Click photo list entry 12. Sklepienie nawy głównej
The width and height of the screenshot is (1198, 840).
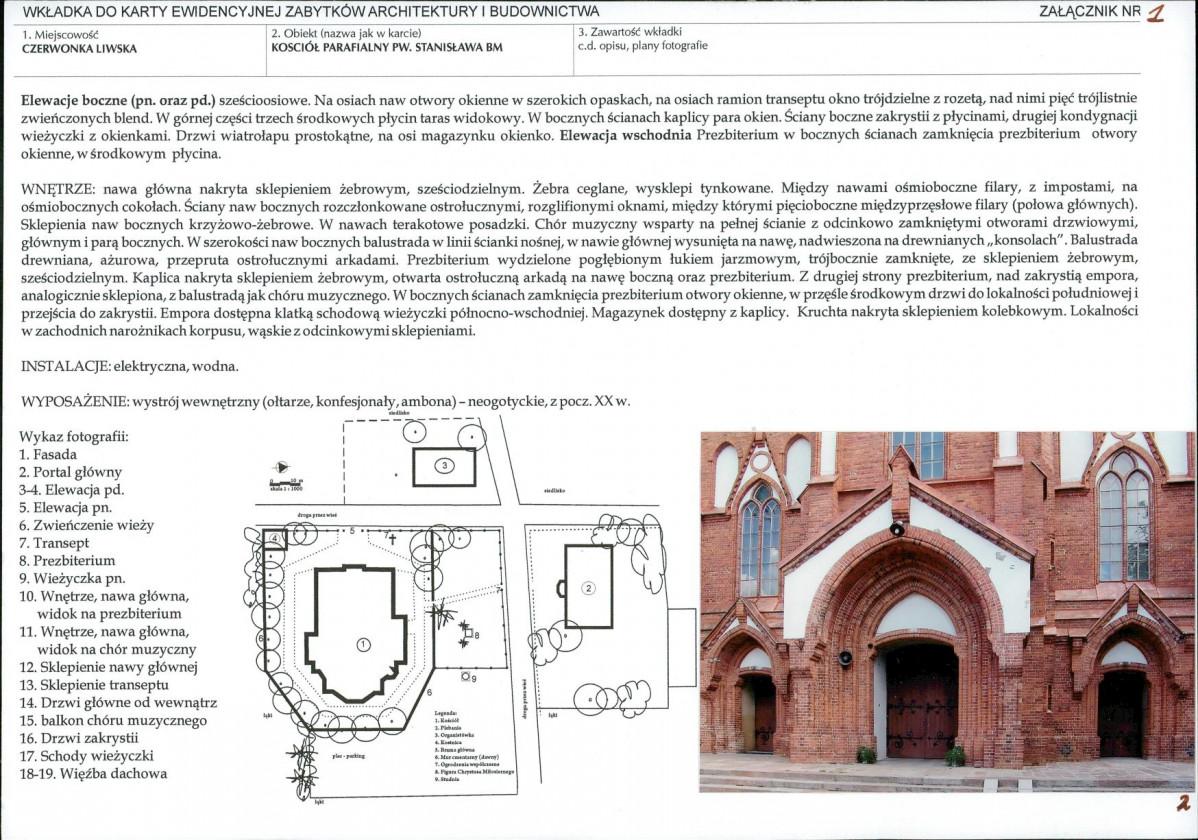[108, 666]
